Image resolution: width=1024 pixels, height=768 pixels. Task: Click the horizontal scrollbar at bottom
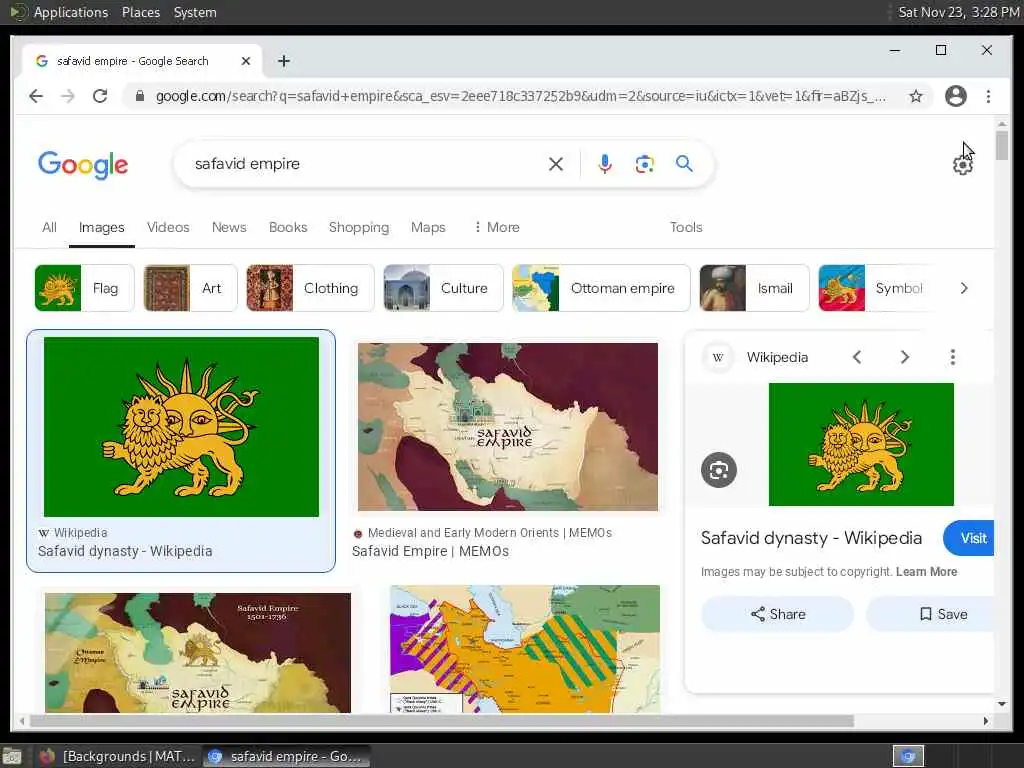pos(441,721)
